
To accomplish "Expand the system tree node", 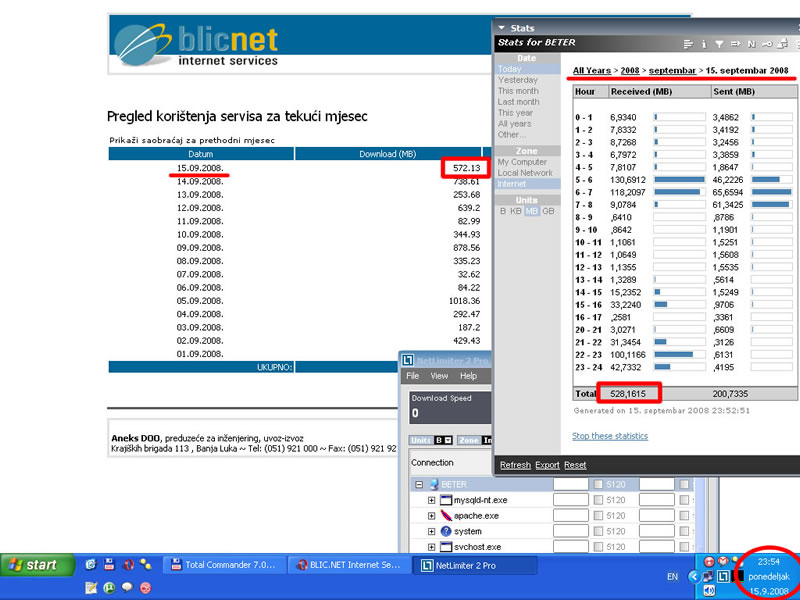I will 431,532.
